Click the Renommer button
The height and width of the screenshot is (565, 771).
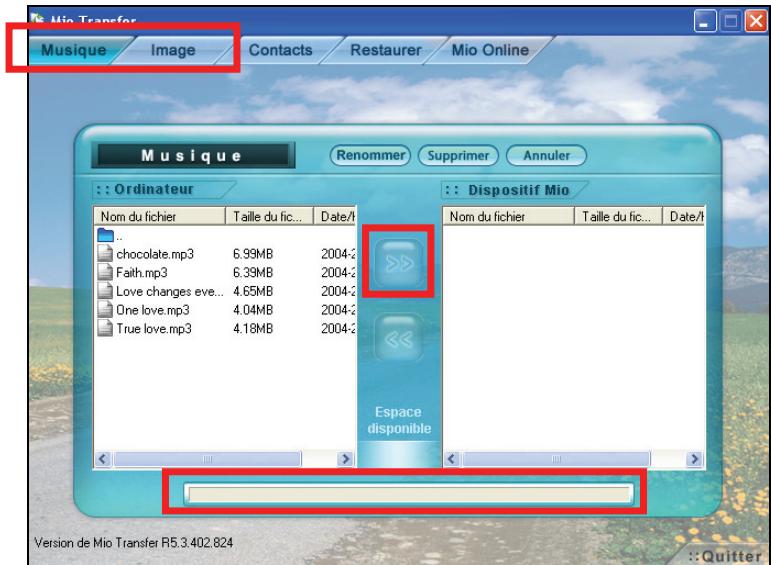370,155
